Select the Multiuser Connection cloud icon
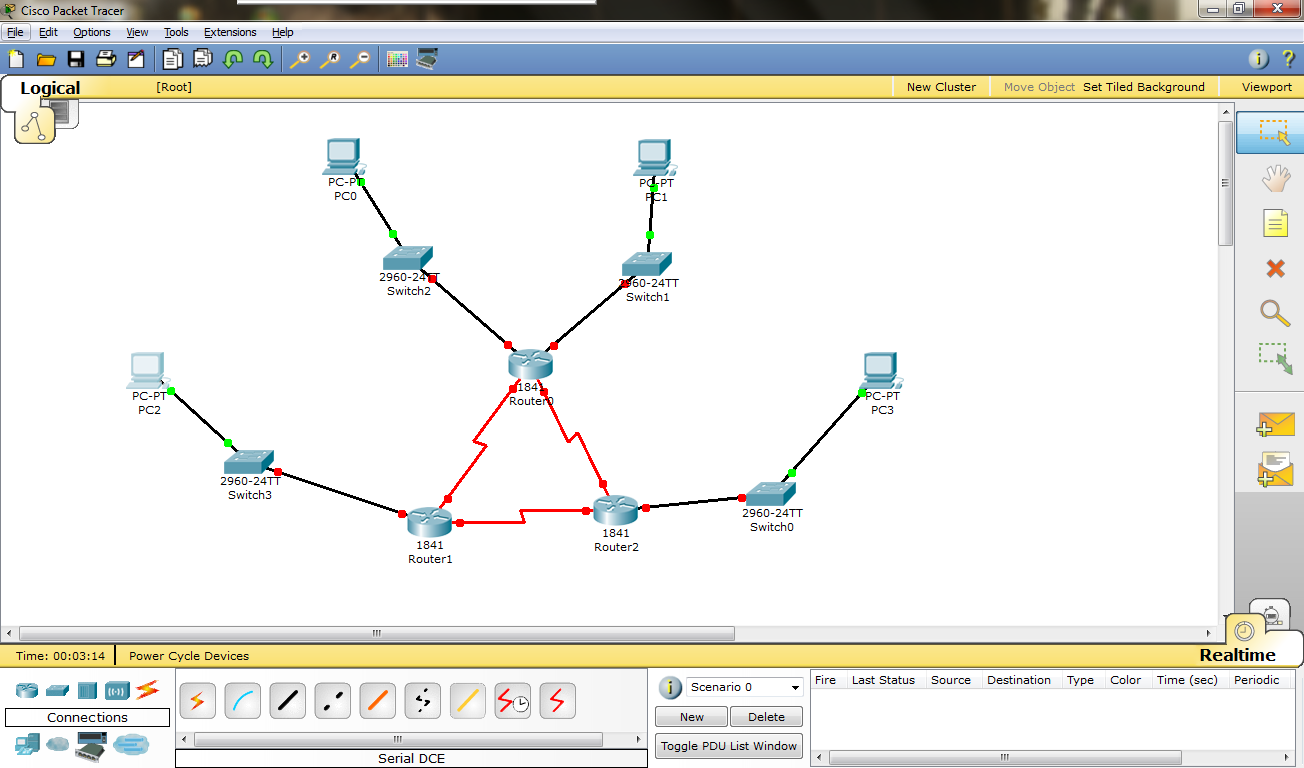The height and width of the screenshot is (768, 1304). coord(130,744)
